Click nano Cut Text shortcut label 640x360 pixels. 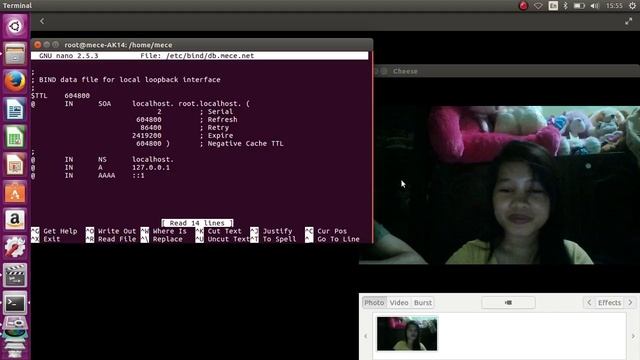click(x=224, y=231)
